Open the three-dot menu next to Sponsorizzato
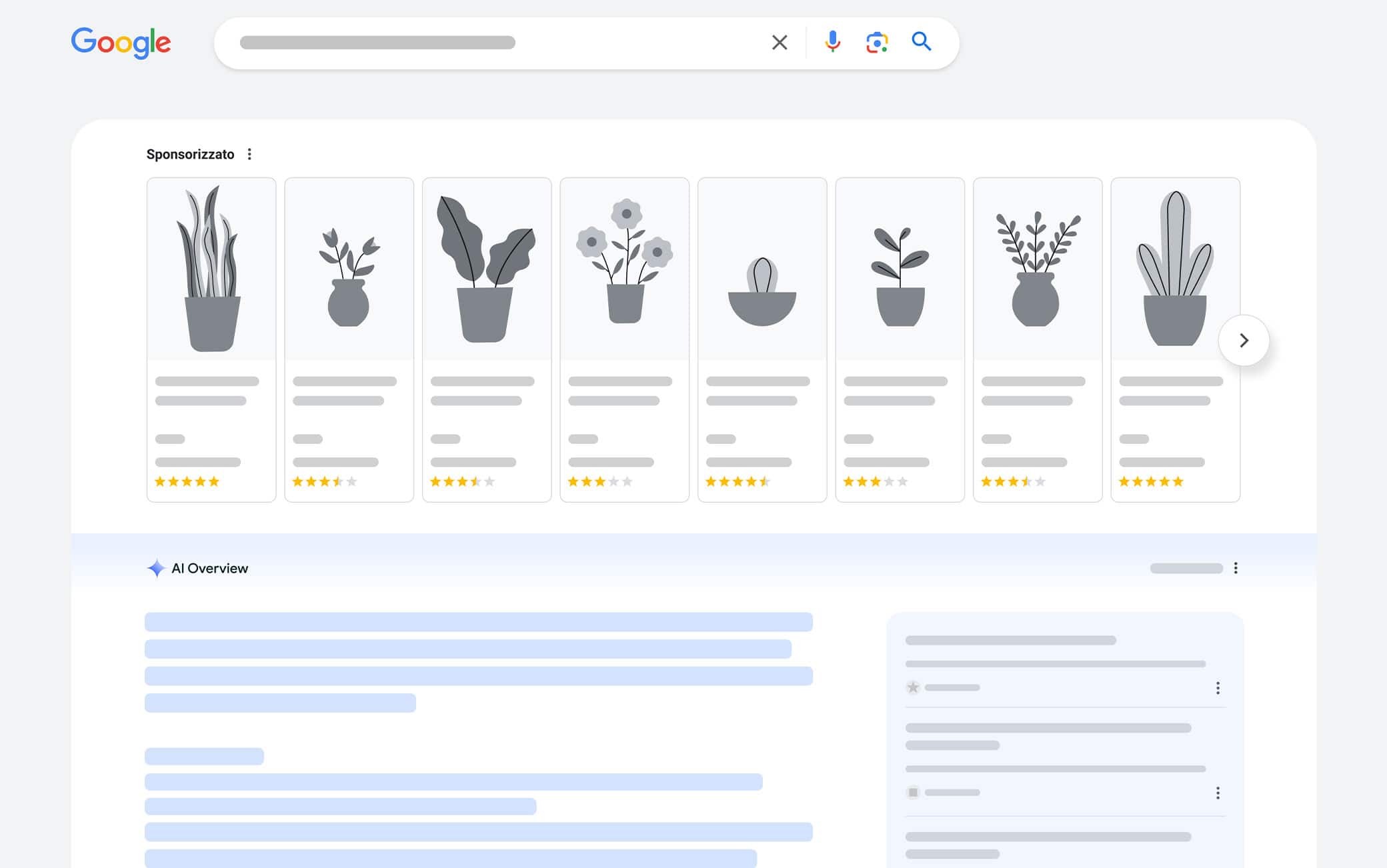 pos(249,154)
